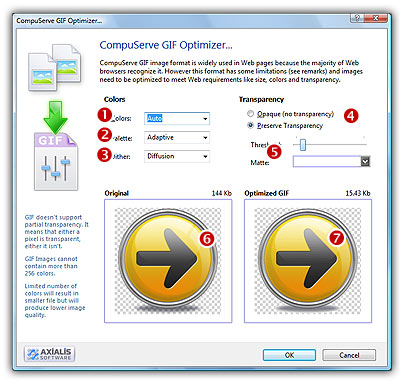Confirm with the OK button

289,355
